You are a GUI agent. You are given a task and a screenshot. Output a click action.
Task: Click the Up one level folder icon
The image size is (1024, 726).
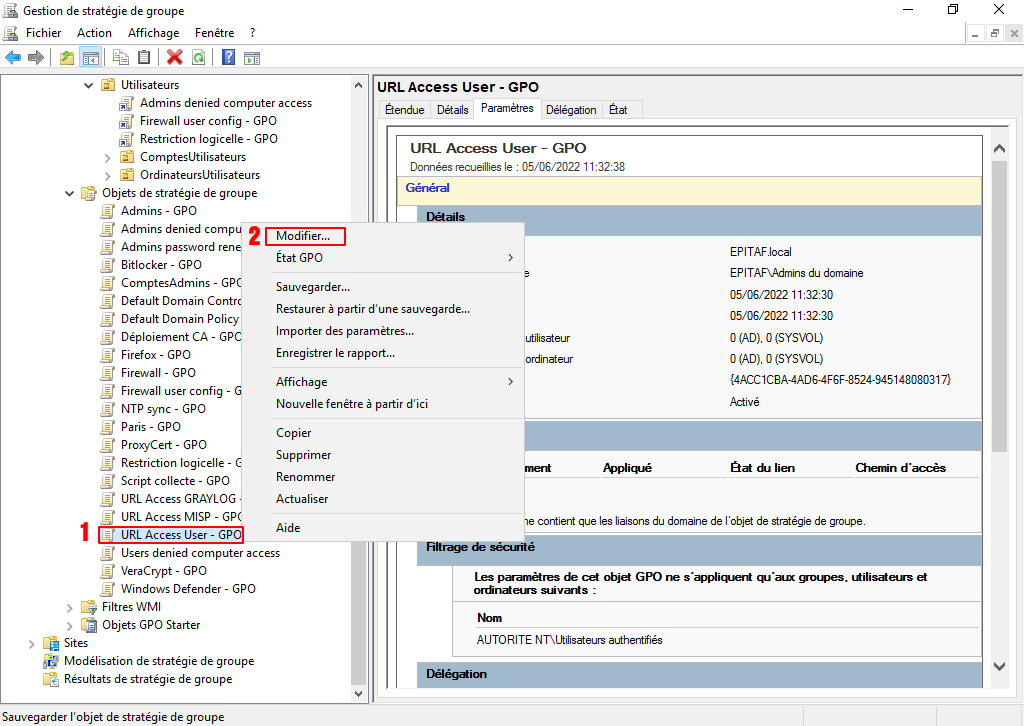67,58
